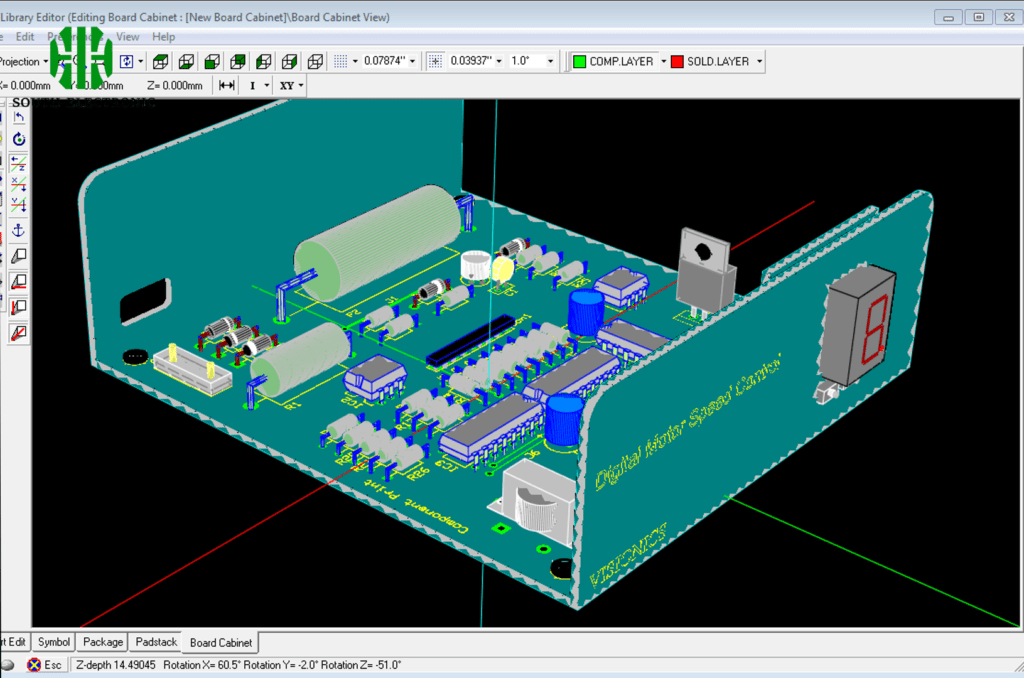Click the last wireframe cube icon on toolbar
This screenshot has height=678, width=1024.
[316, 61]
